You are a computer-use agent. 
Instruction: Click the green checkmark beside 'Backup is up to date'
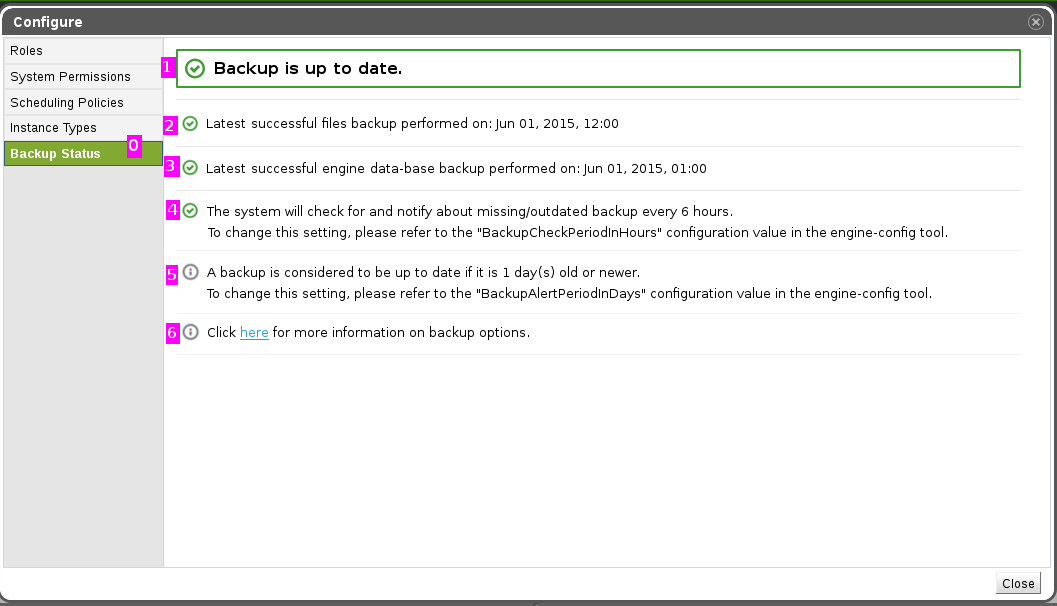tap(195, 69)
